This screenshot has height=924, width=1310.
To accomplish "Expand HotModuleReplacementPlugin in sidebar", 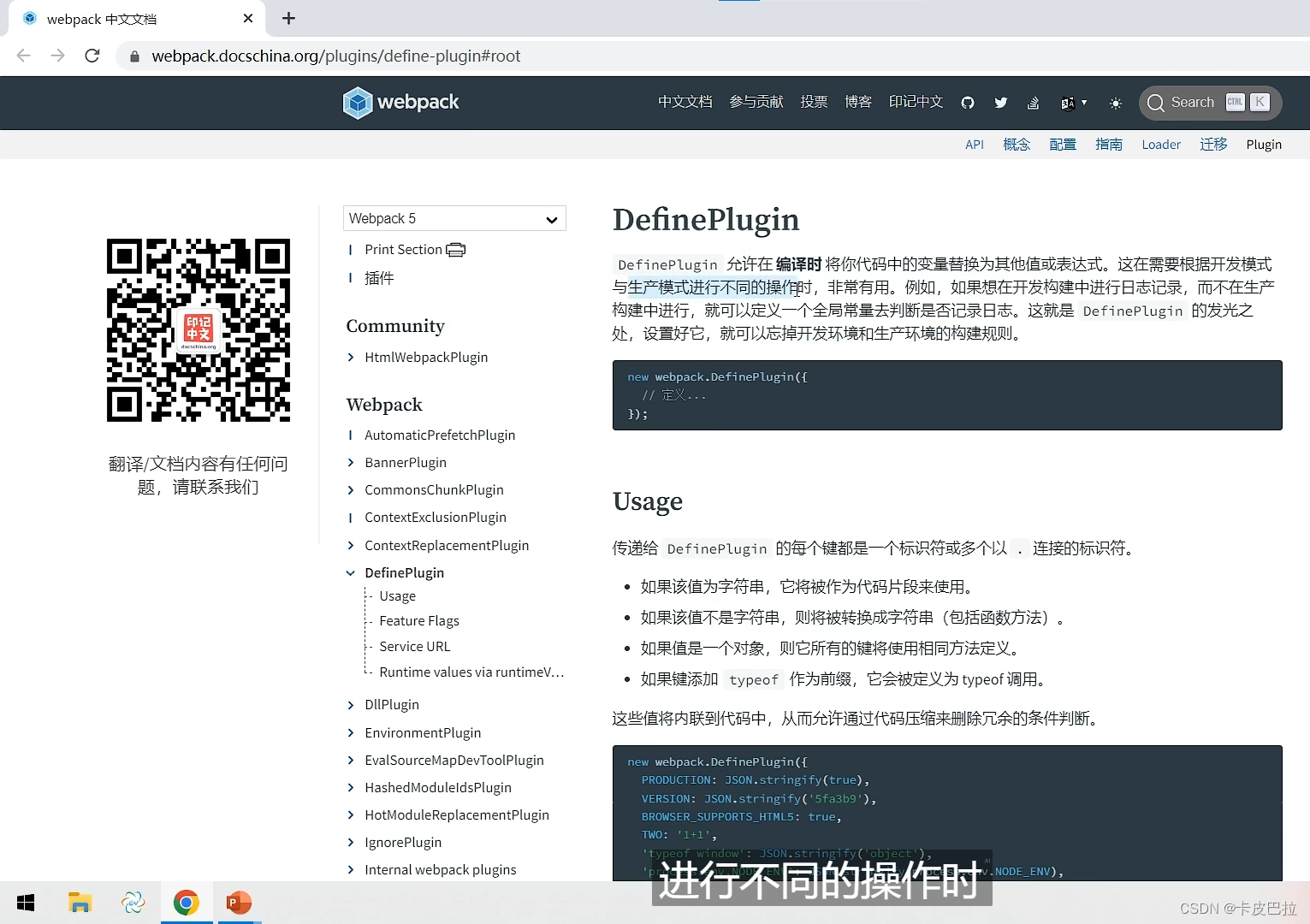I will point(350,815).
